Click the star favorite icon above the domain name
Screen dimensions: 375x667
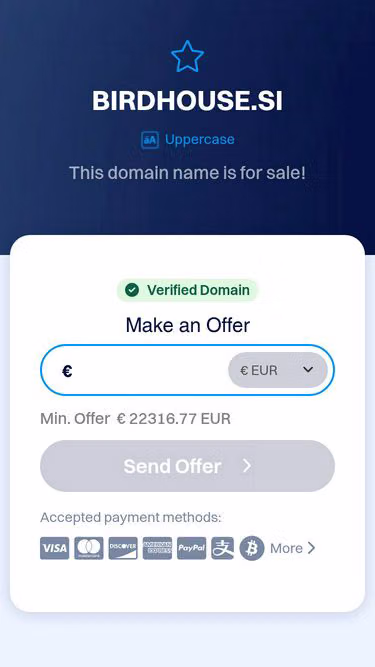(188, 56)
